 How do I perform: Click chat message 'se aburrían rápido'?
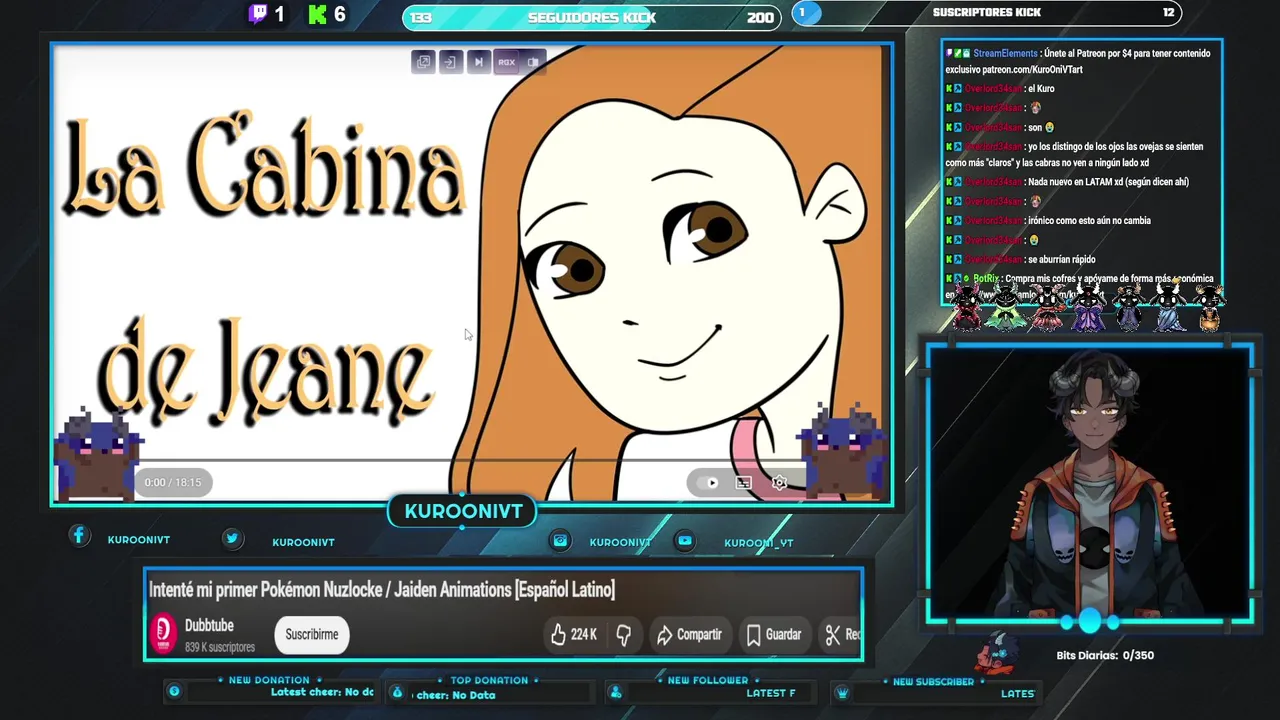point(1020,260)
